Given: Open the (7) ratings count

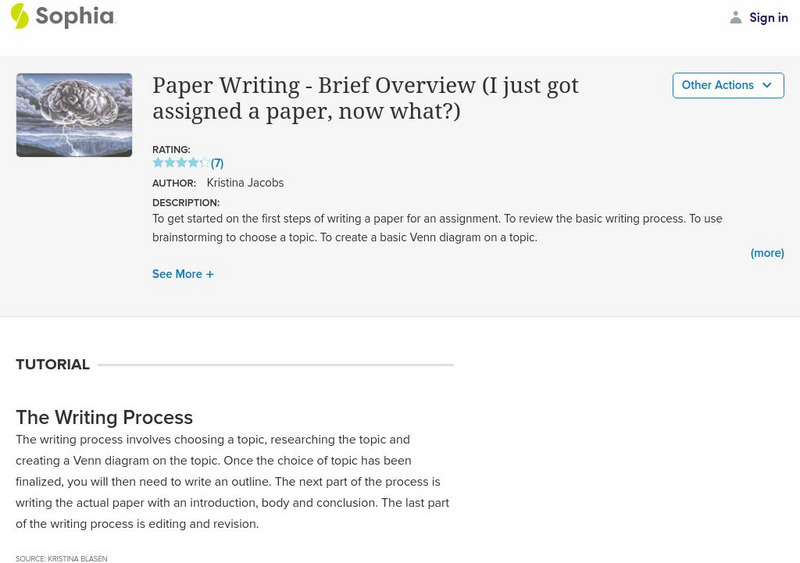Looking at the screenshot, I should [217, 163].
